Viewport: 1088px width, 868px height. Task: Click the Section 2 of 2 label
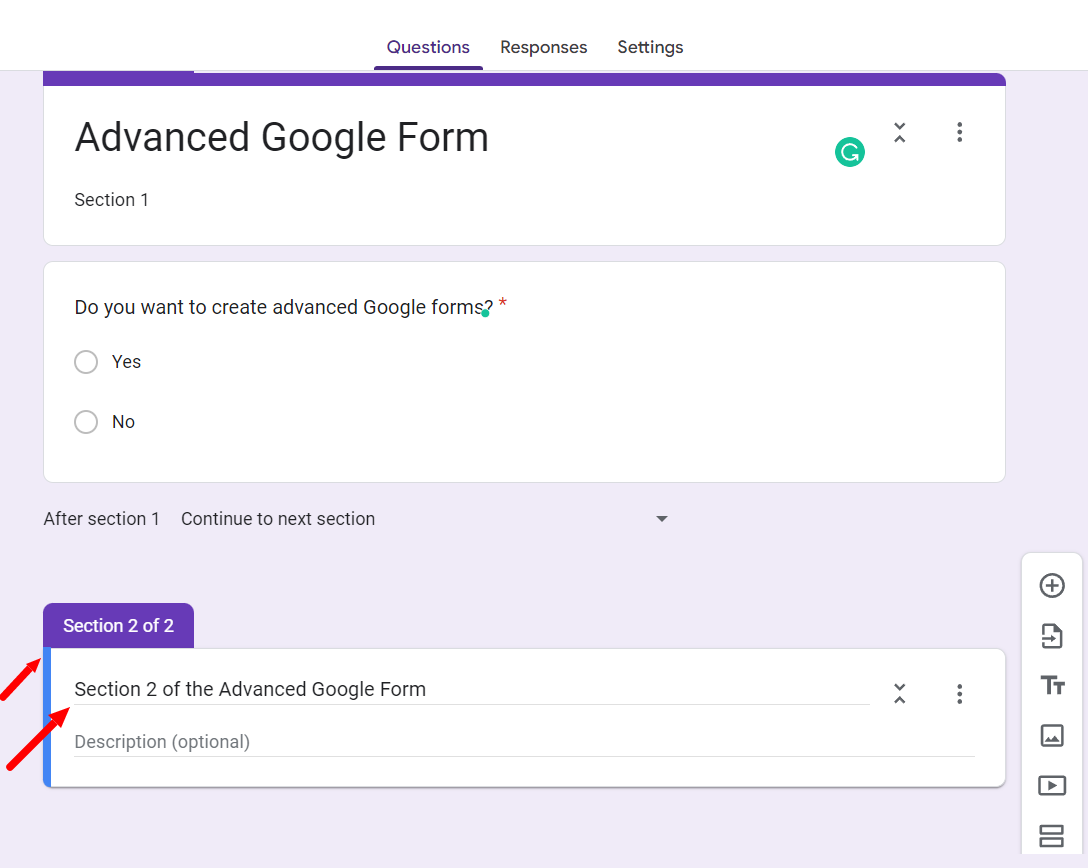(119, 626)
